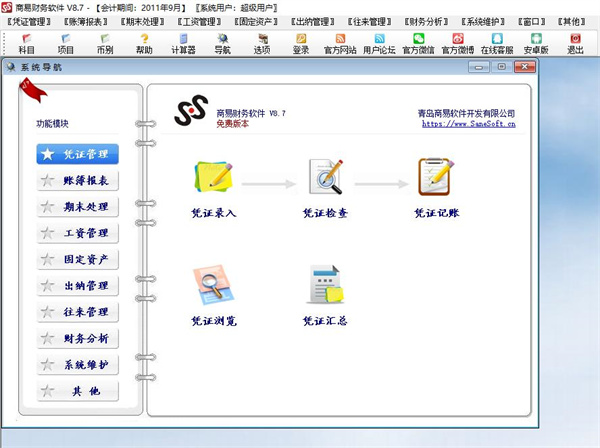Select 工资管理 module button in sidebar

click(77, 233)
